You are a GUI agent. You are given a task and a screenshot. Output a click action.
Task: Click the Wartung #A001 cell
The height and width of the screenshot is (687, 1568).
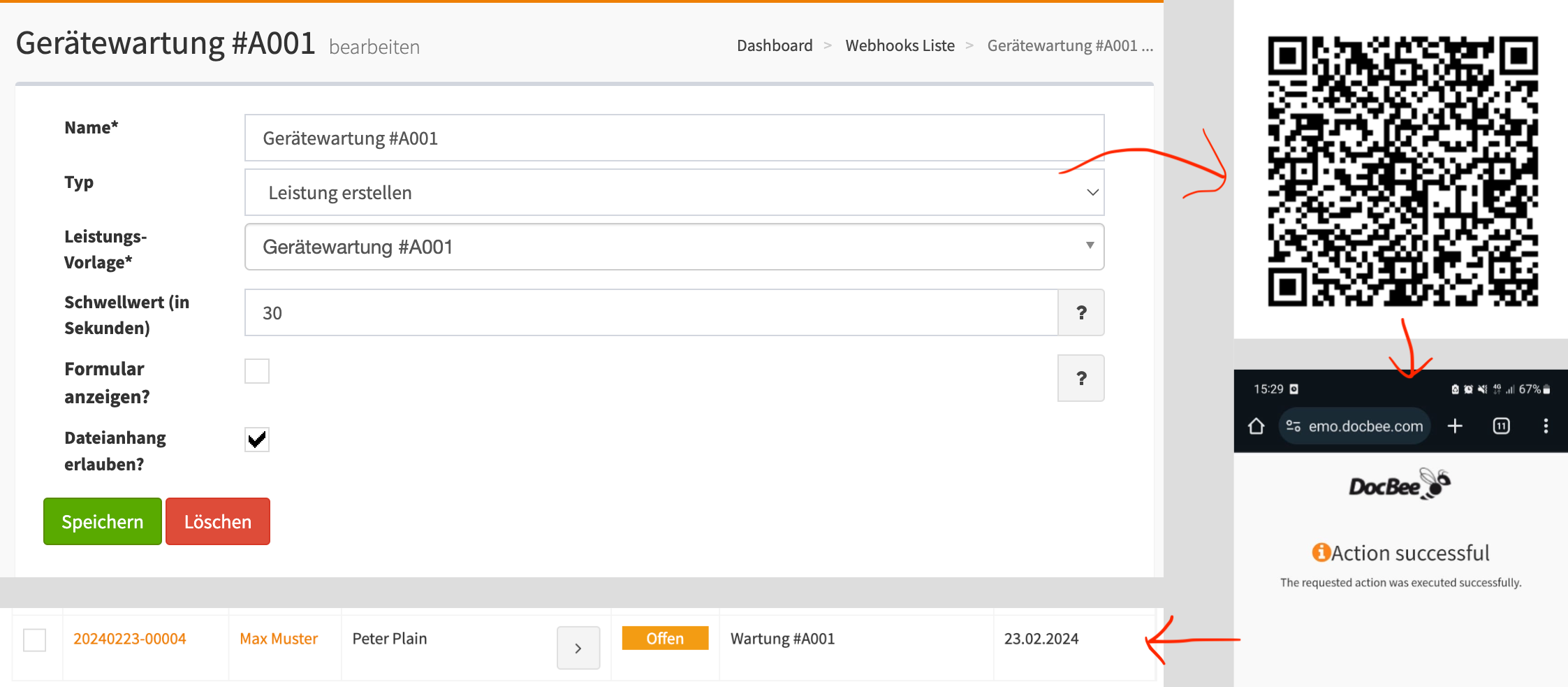[x=782, y=639]
